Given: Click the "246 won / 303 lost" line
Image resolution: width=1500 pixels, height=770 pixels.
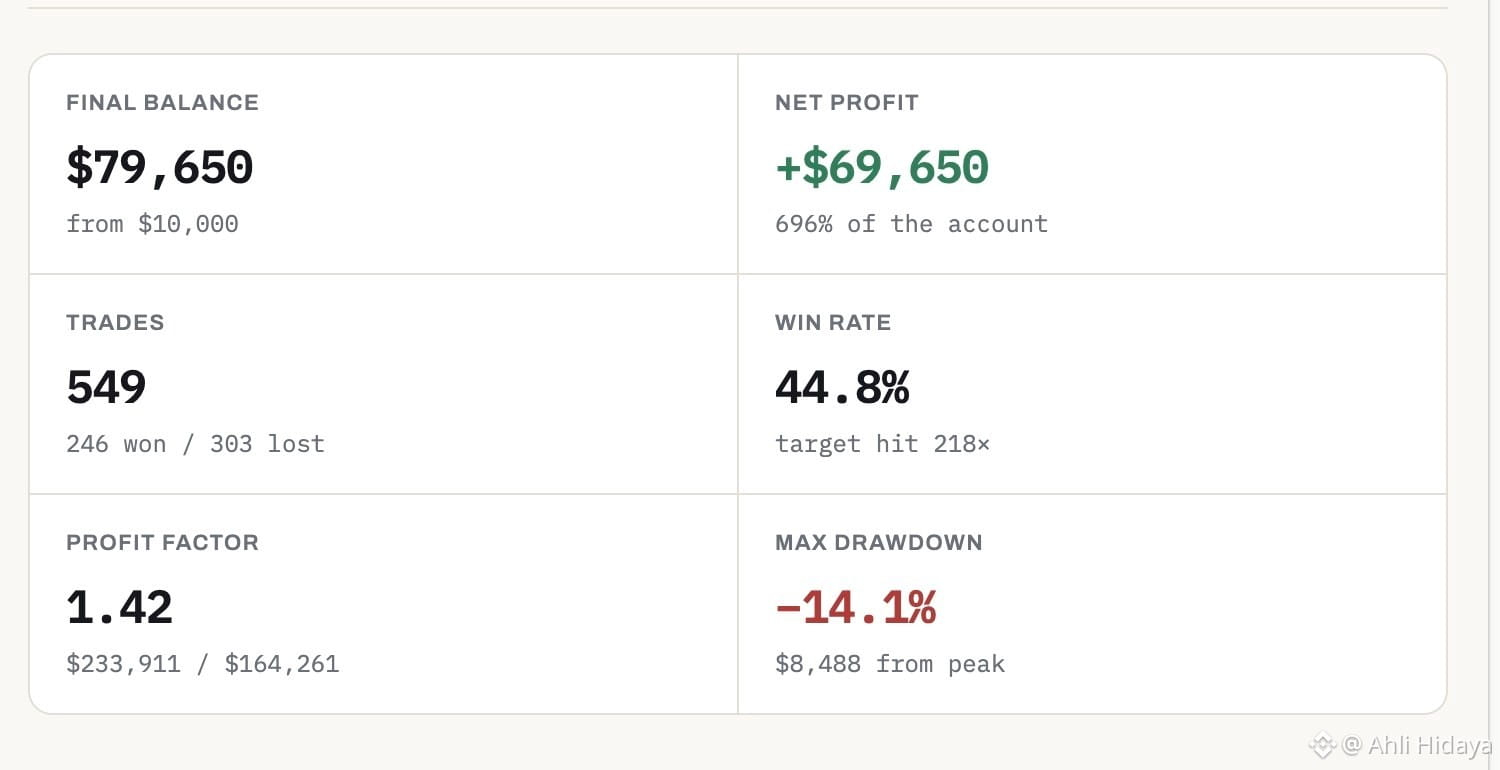Looking at the screenshot, I should point(195,444).
